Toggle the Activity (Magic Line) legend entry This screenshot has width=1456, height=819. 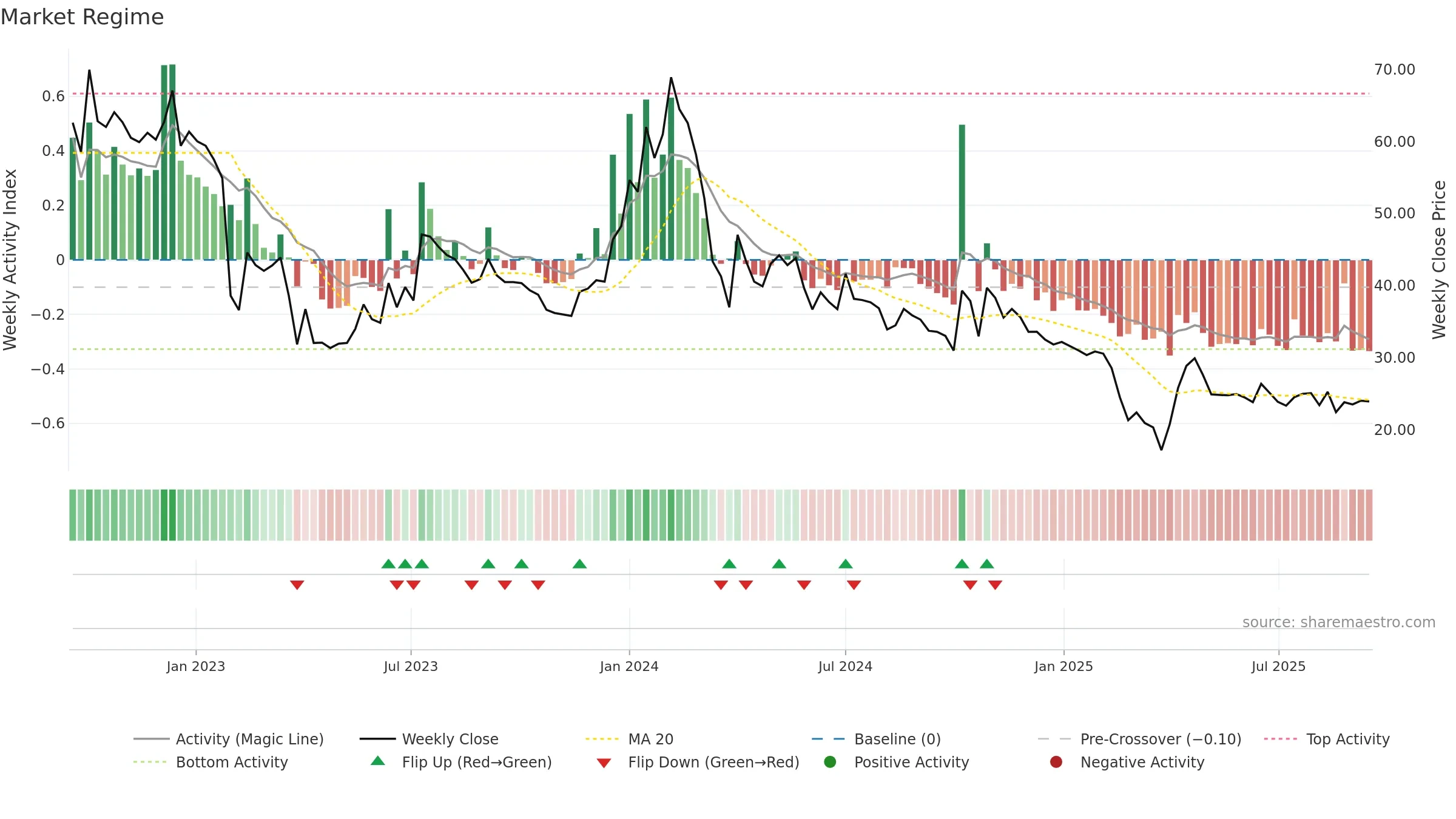coord(229,739)
